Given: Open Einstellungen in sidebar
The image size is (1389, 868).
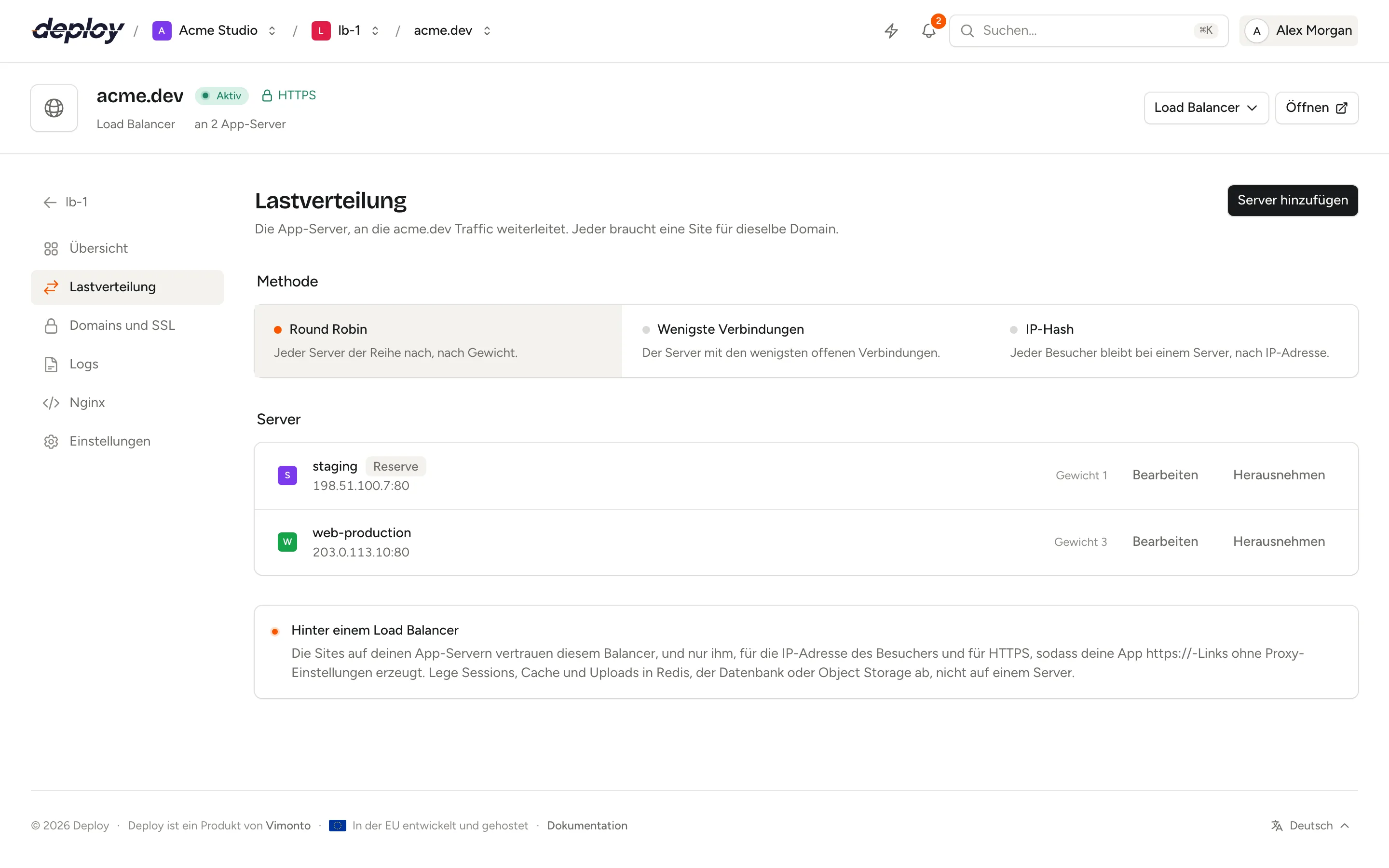Looking at the screenshot, I should coord(127,441).
